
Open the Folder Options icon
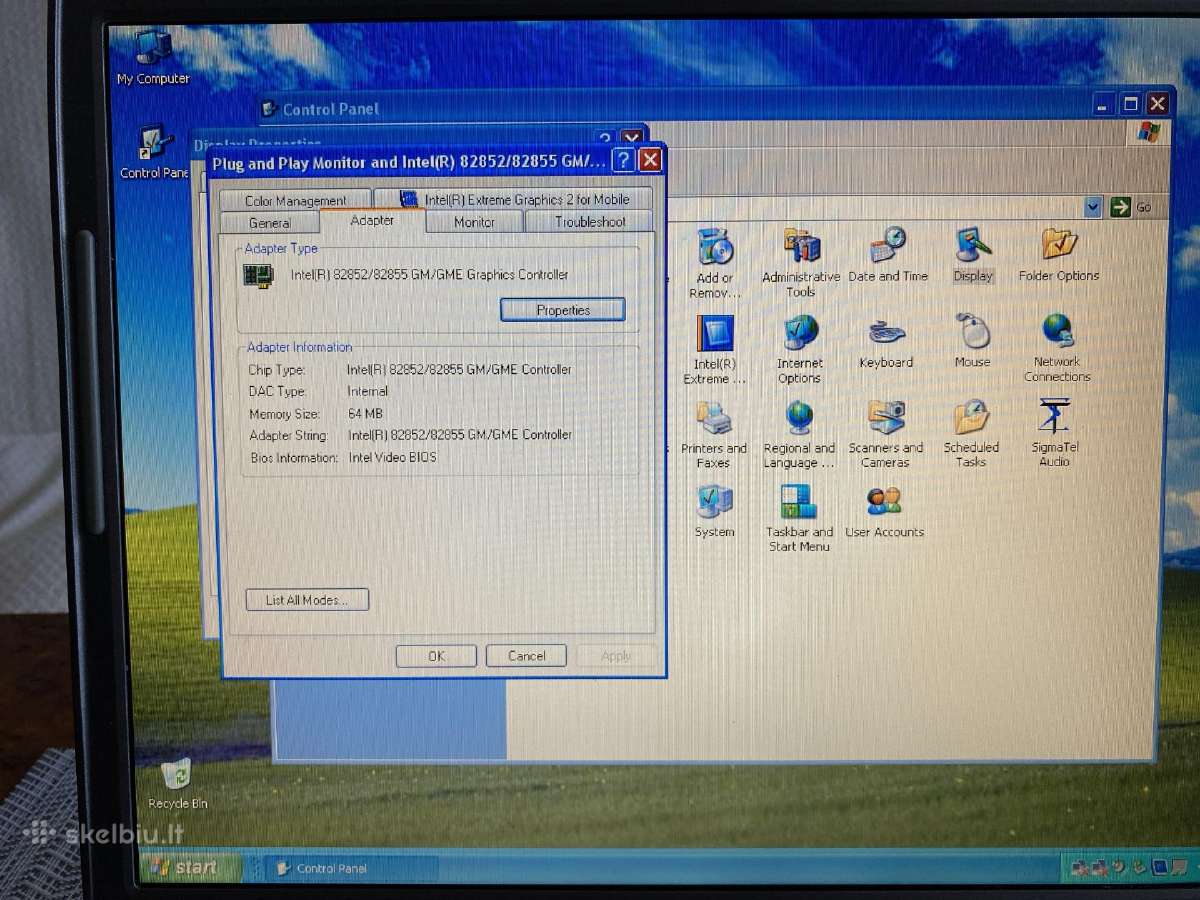click(x=1058, y=255)
